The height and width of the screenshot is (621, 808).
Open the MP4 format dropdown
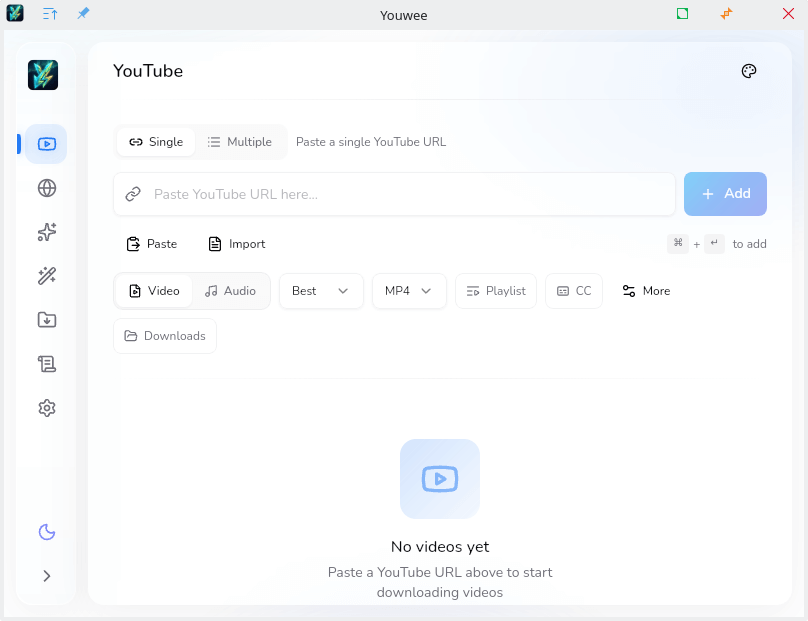tap(409, 291)
